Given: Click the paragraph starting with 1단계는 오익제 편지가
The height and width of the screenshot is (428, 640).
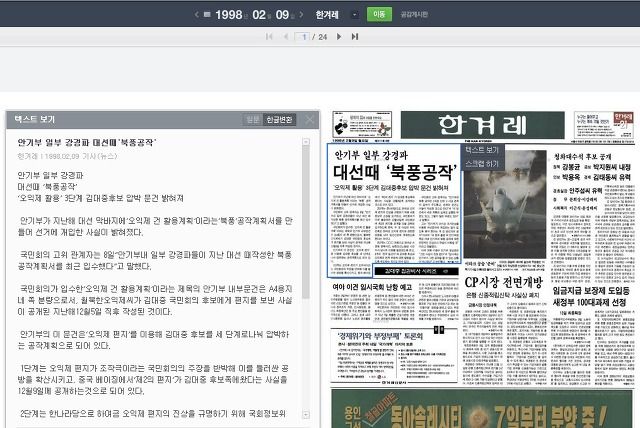Looking at the screenshot, I should tap(153, 379).
